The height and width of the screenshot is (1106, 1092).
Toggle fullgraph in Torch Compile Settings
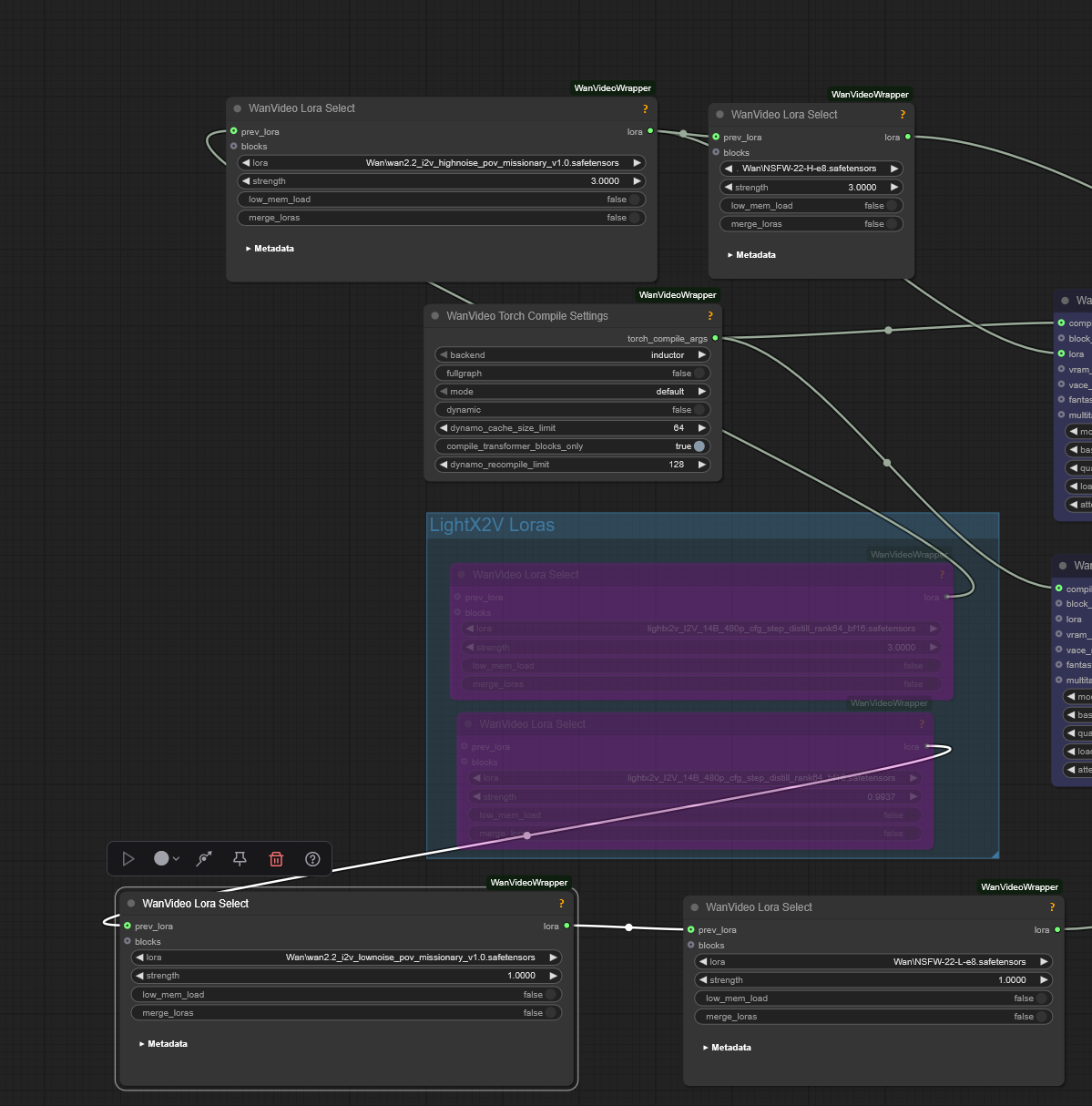click(699, 374)
